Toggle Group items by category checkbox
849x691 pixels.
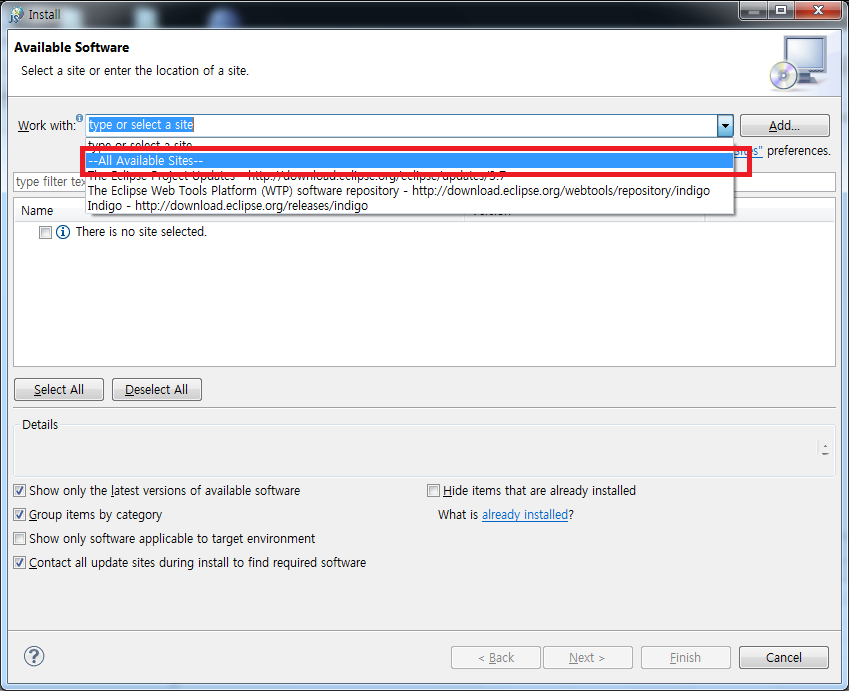tap(19, 514)
